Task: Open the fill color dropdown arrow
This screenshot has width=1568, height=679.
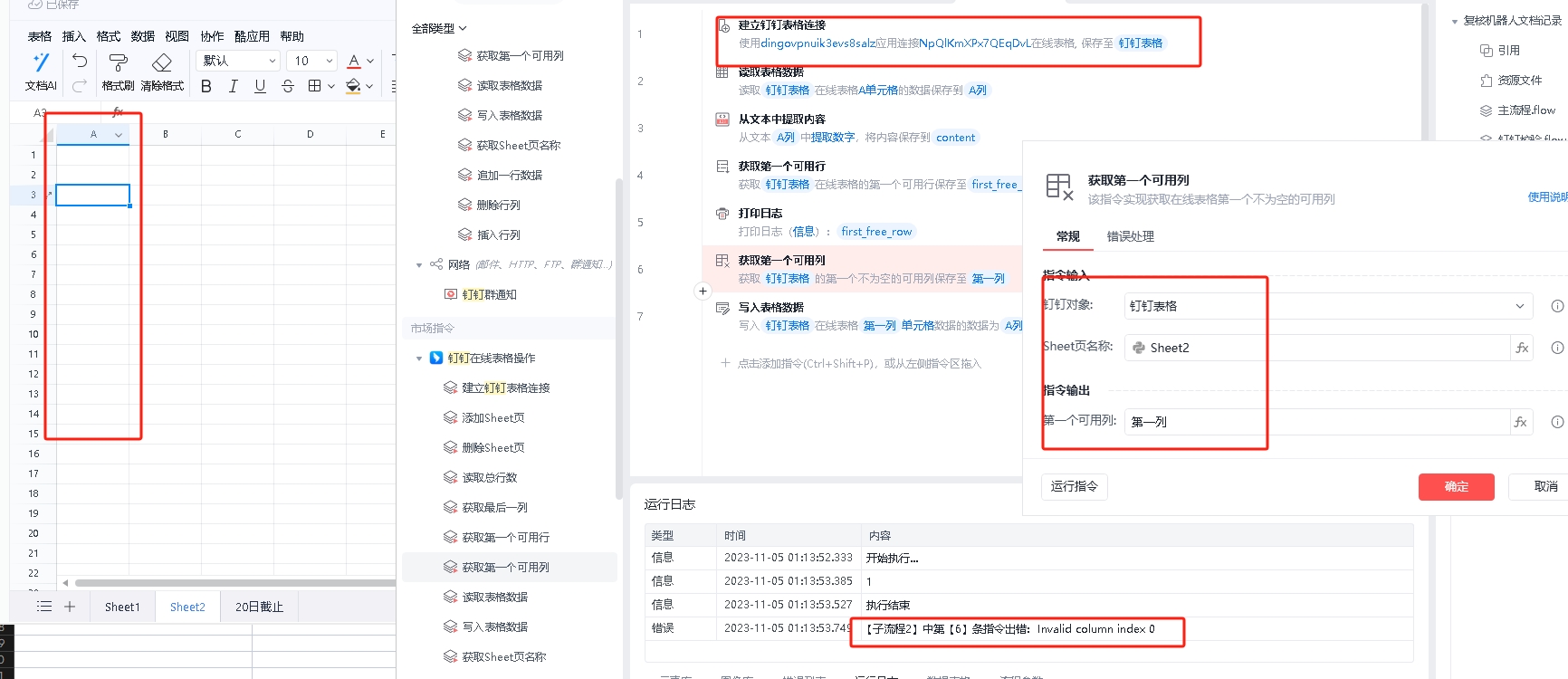Action: coord(370,86)
